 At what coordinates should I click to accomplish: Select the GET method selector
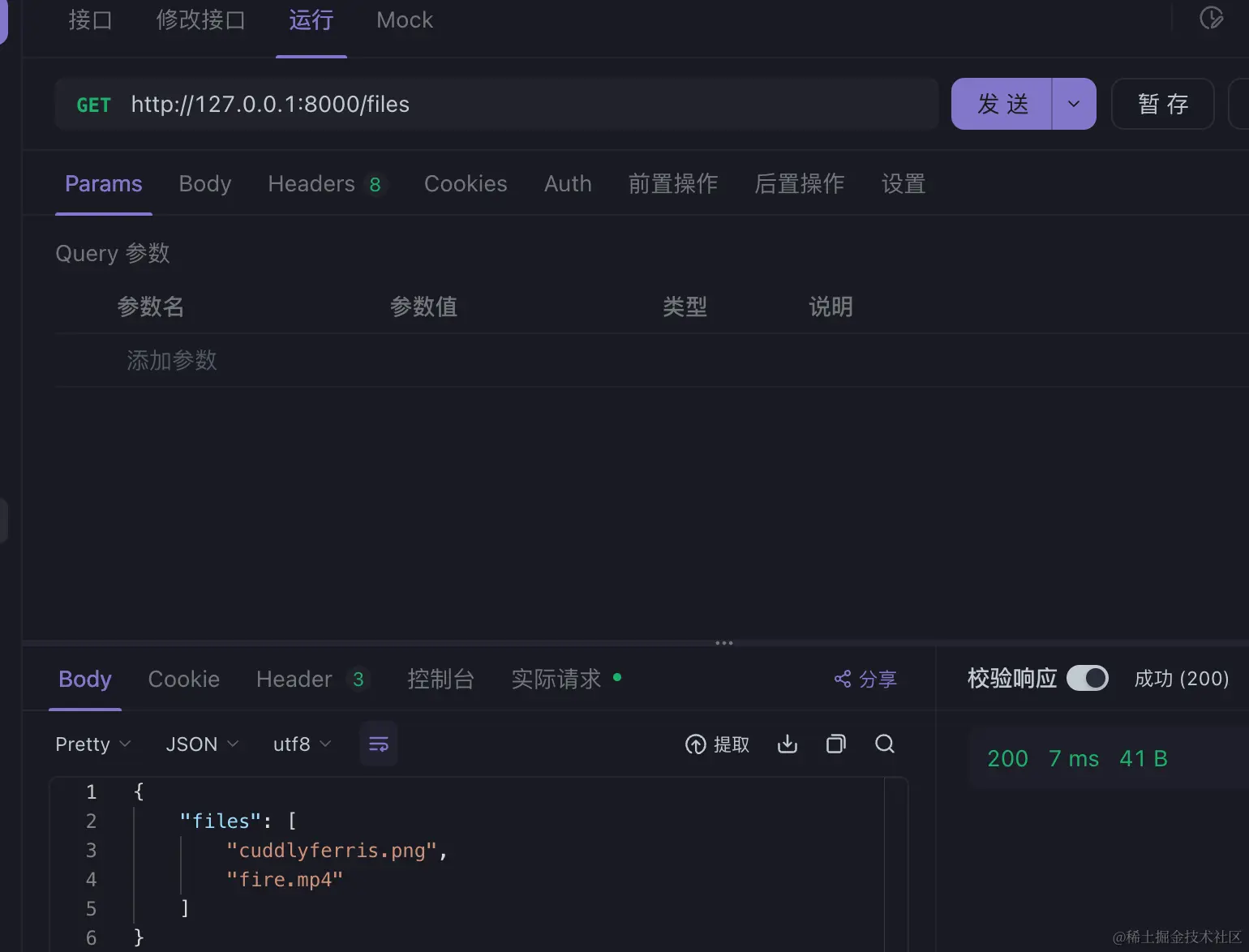coord(93,105)
